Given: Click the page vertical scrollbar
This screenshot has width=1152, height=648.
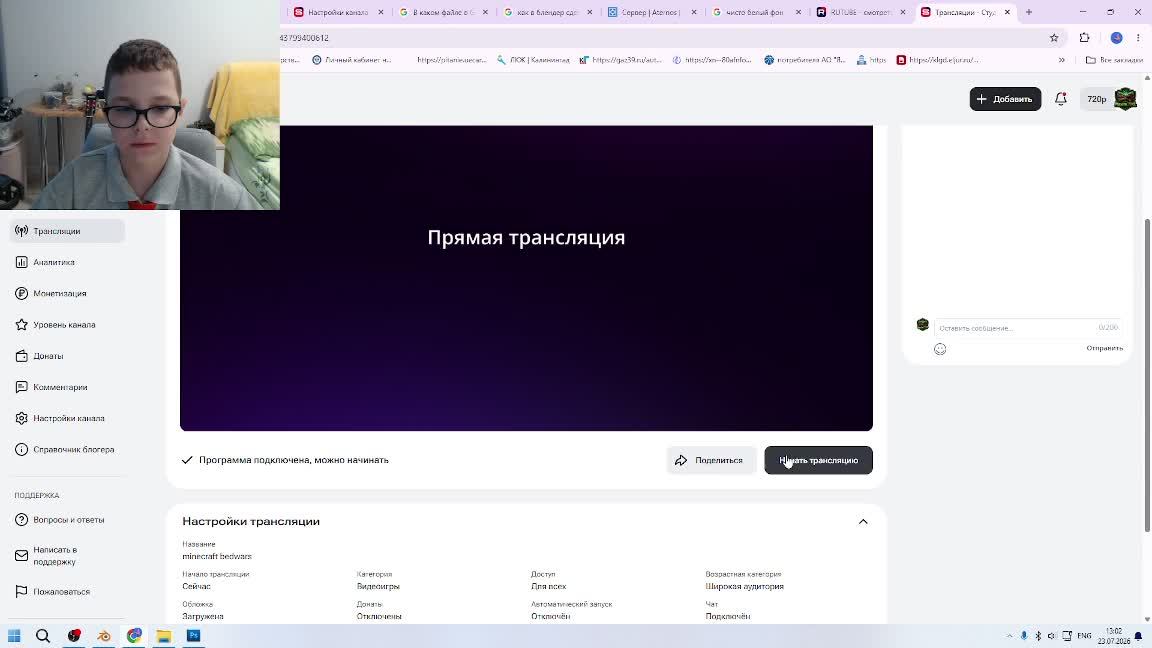Looking at the screenshot, I should tap(1147, 375).
